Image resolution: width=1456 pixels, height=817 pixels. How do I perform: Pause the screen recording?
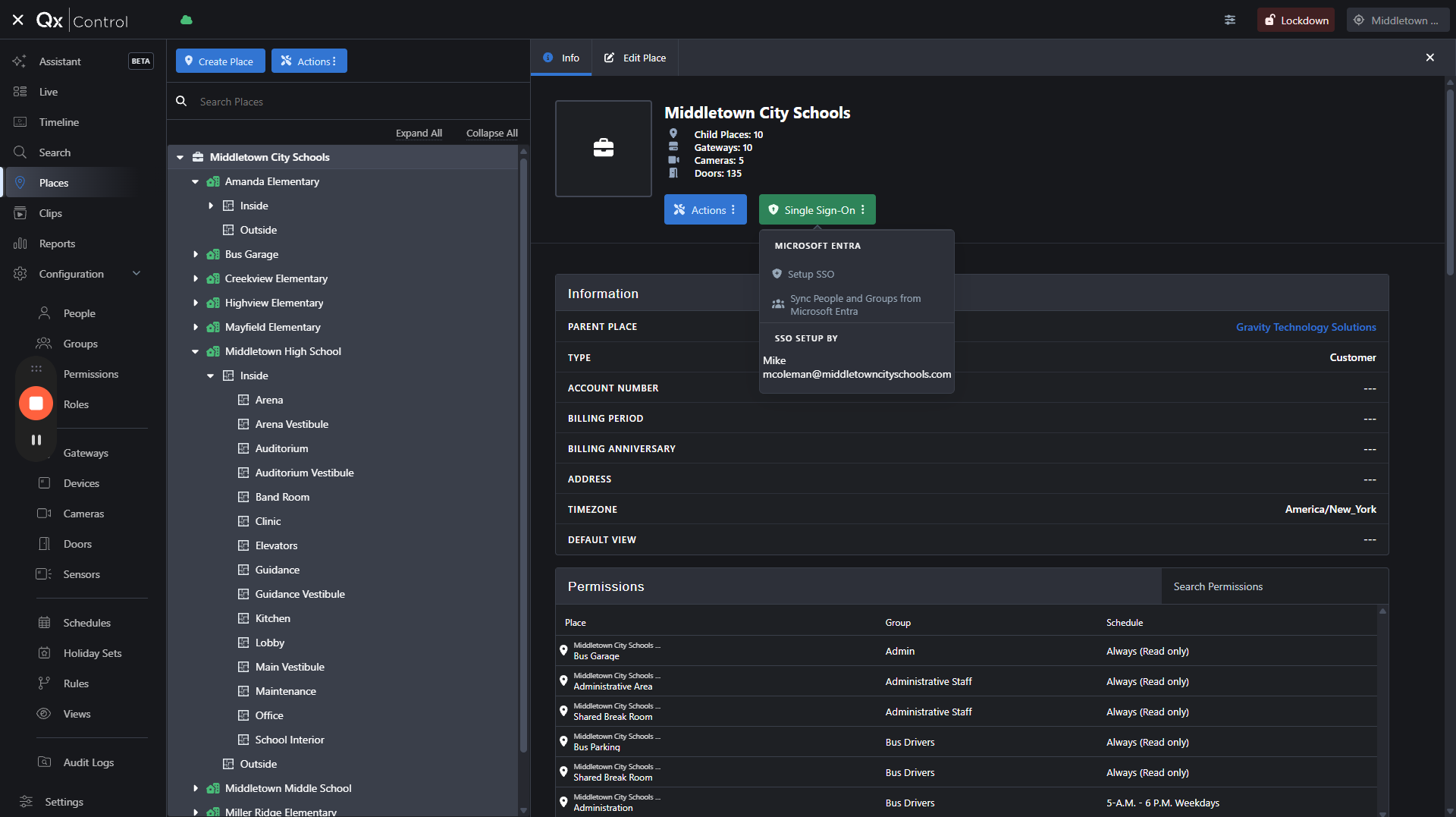click(x=36, y=440)
